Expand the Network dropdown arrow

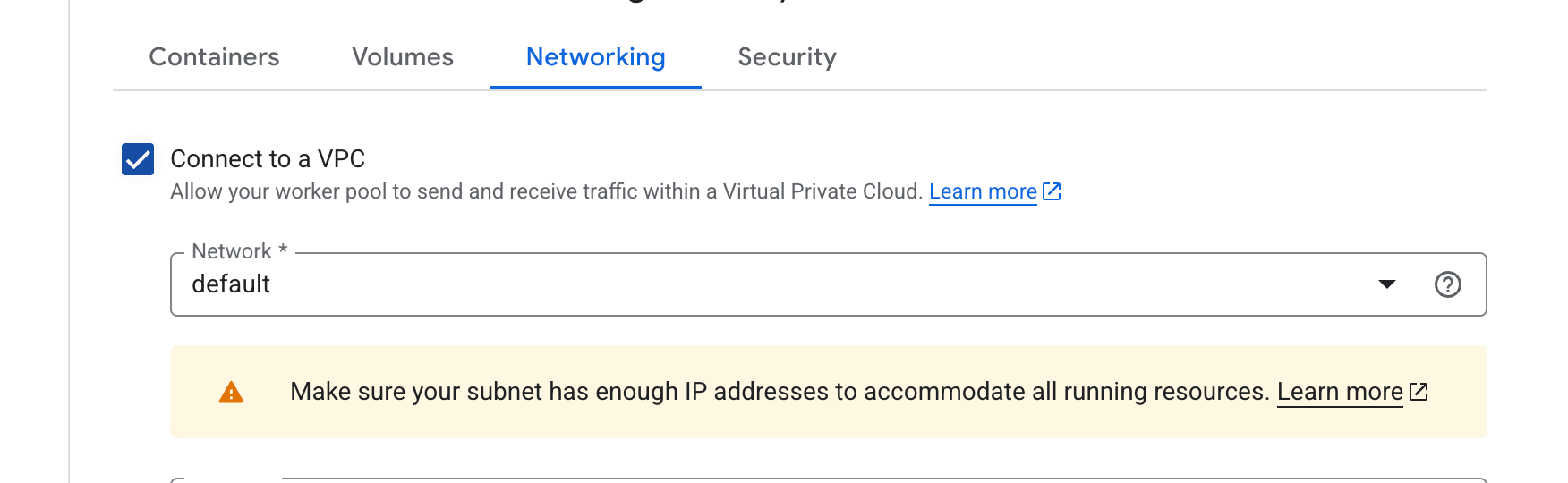pos(1387,284)
